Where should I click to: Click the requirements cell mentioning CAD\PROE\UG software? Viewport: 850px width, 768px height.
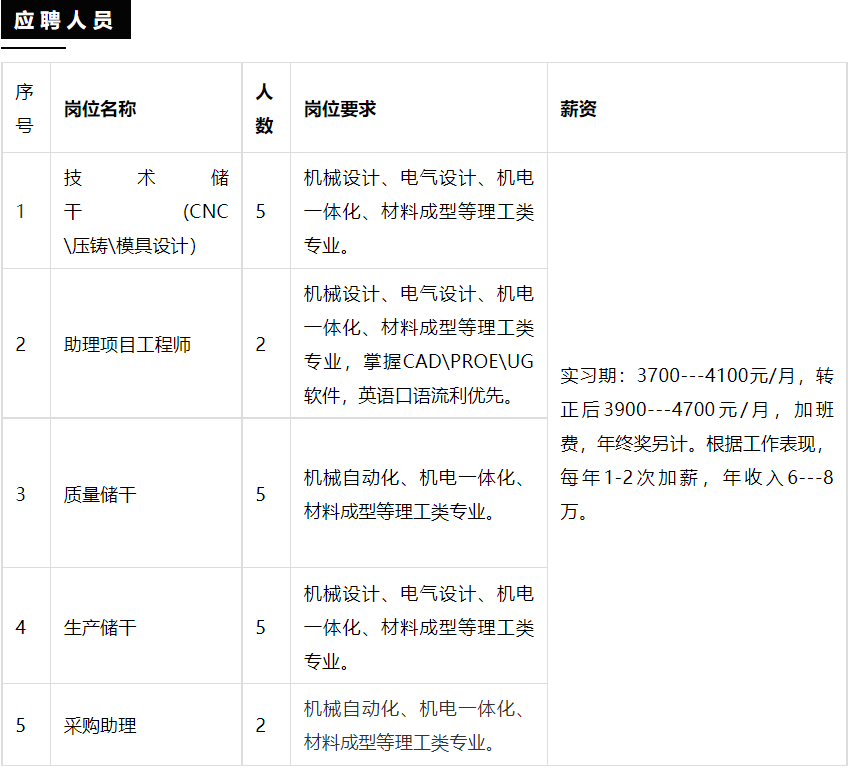[x=418, y=345]
